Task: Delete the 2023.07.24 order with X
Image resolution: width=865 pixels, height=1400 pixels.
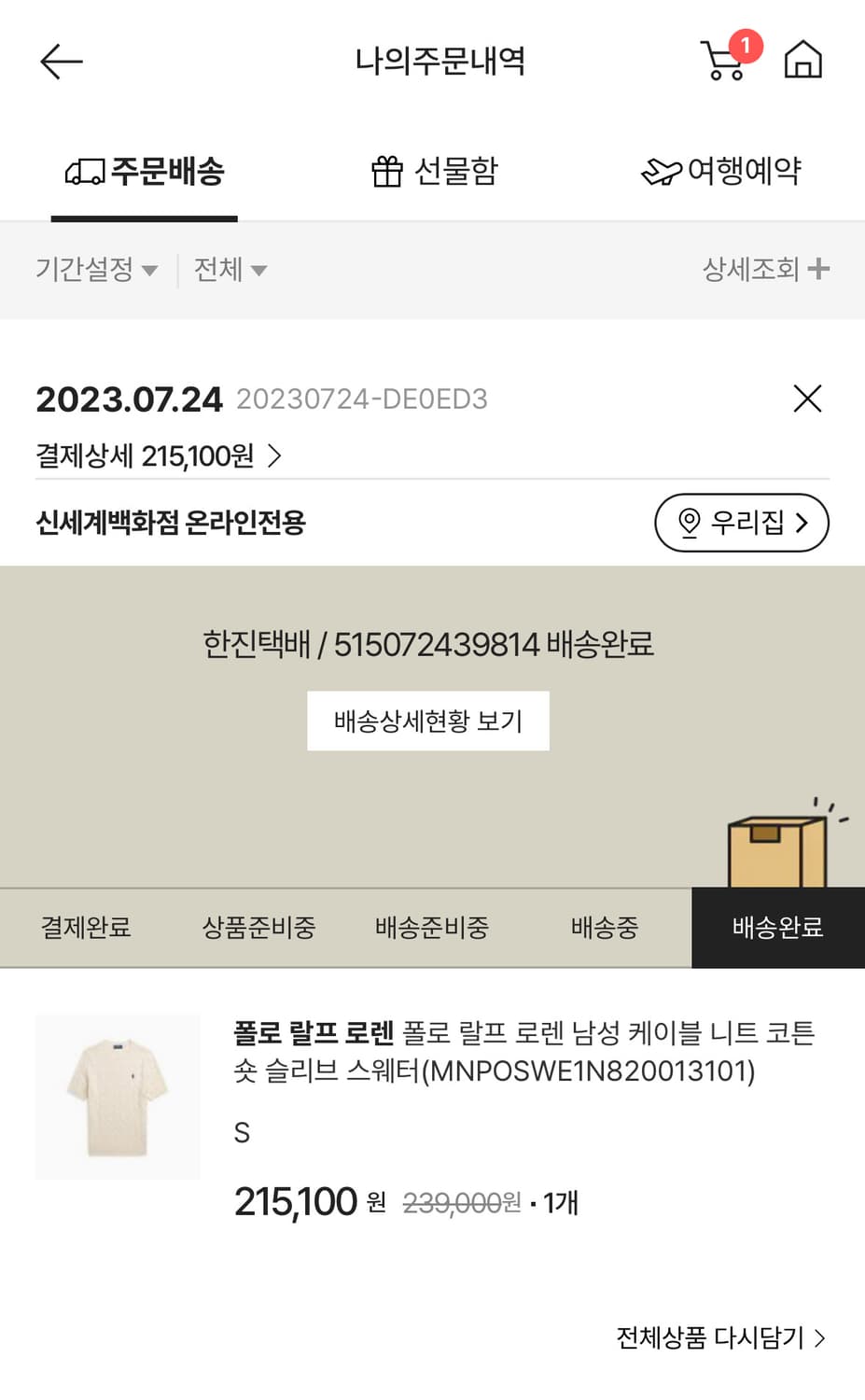Action: [x=807, y=399]
